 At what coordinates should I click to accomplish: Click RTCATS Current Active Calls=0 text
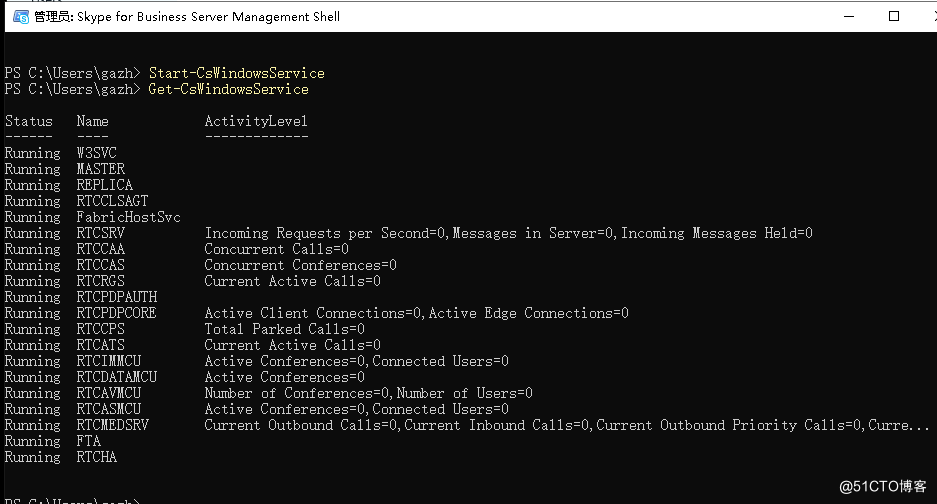coord(293,346)
